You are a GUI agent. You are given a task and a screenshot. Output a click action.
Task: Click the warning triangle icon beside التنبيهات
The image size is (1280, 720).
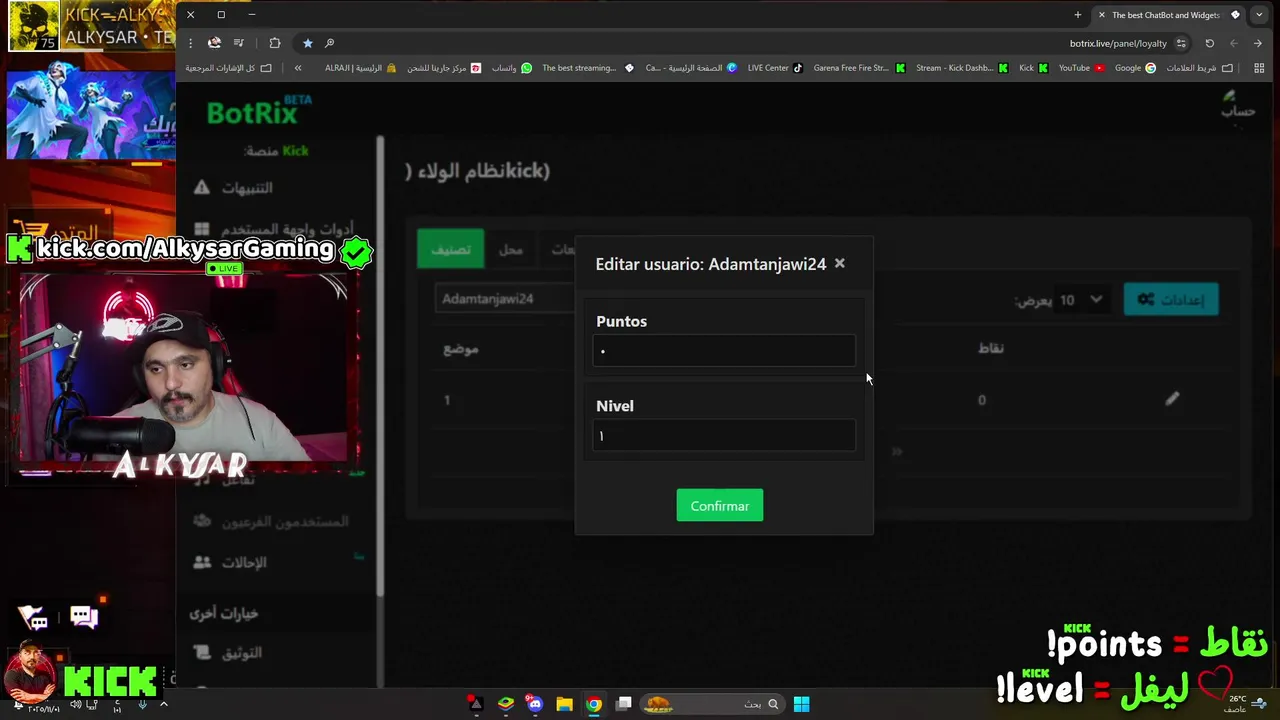pos(202,188)
